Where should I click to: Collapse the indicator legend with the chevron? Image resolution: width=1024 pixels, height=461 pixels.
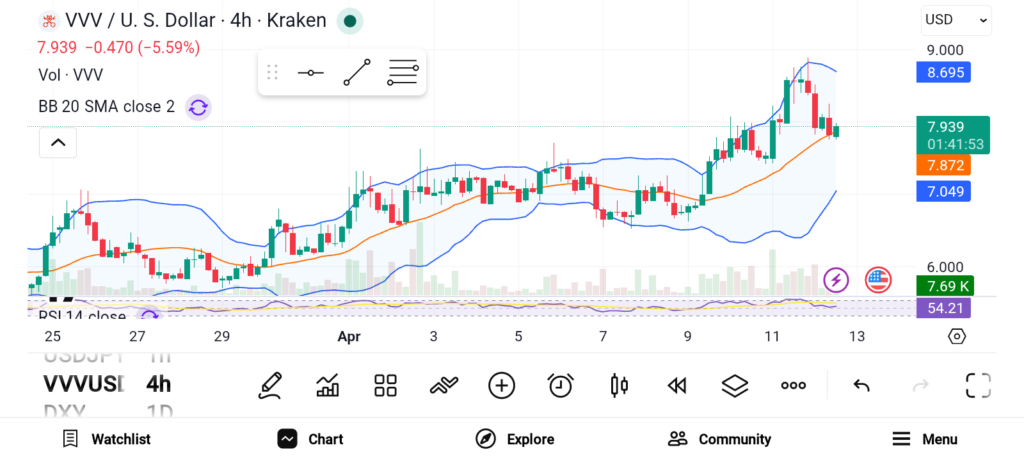click(58, 144)
